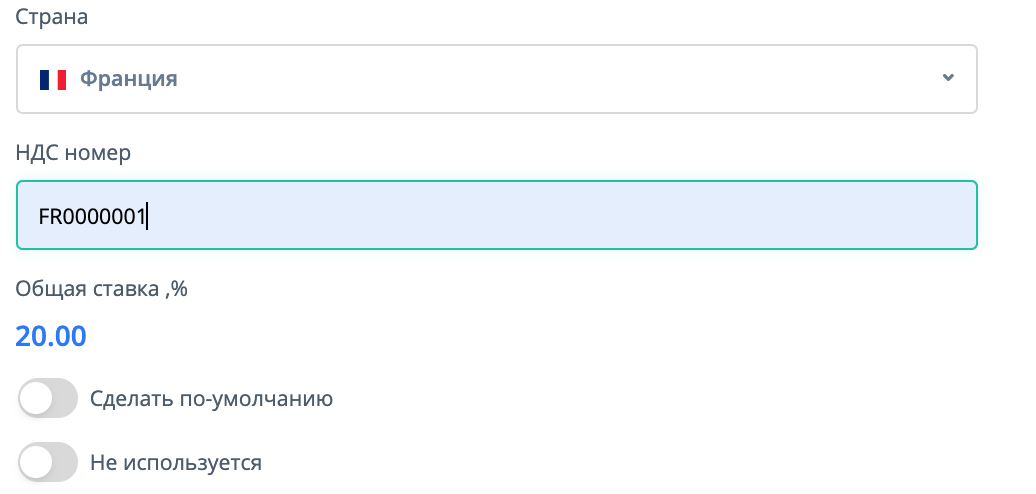Click the white knob of the default toggle
This screenshot has height=494, width=1036.
36,399
